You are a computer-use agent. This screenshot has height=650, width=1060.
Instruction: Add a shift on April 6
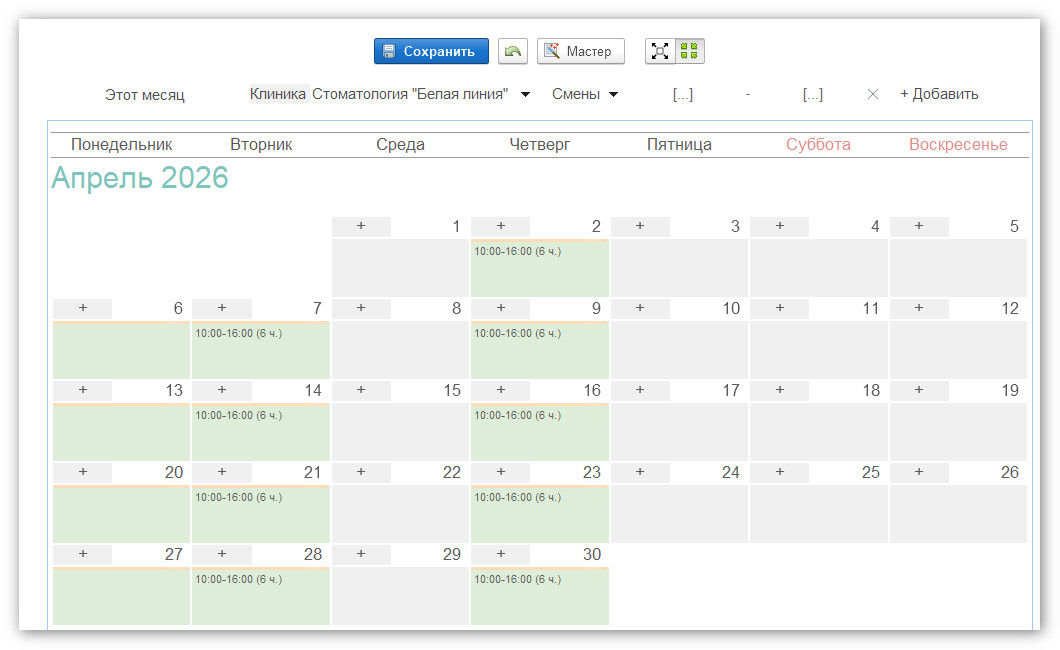click(x=82, y=308)
